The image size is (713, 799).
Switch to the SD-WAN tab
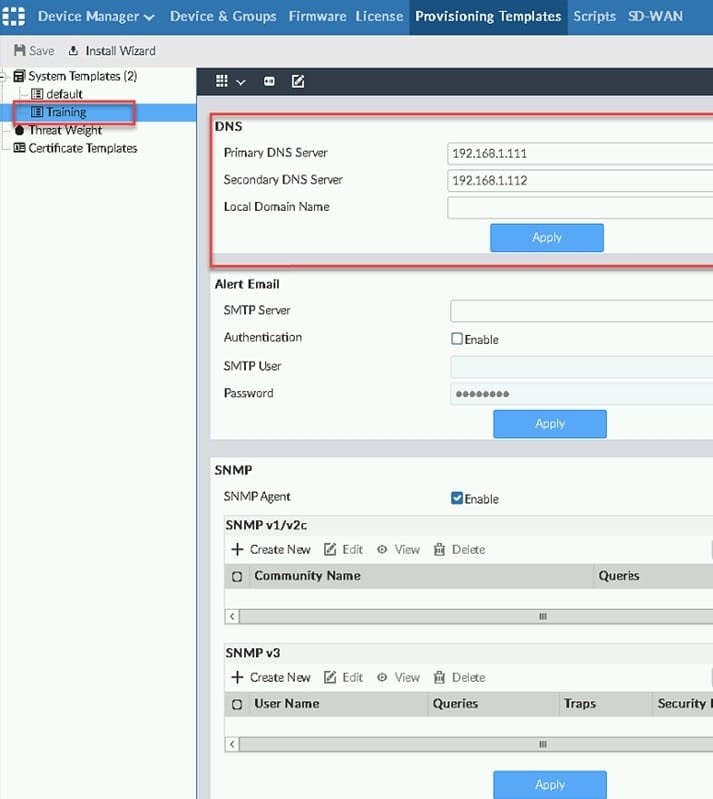pos(655,16)
